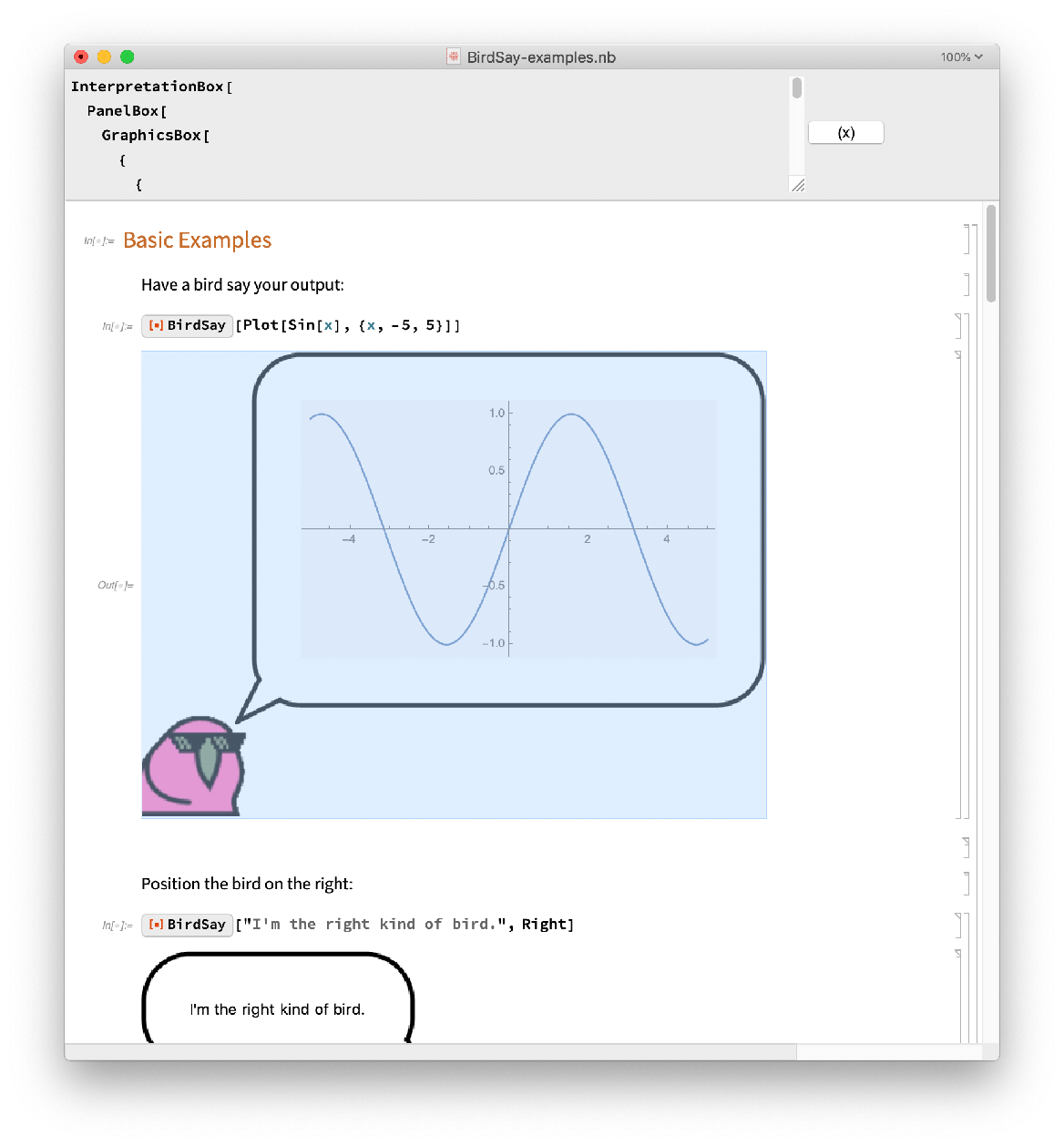Click the BirdSay resource function icon in Plot input

tap(156, 325)
